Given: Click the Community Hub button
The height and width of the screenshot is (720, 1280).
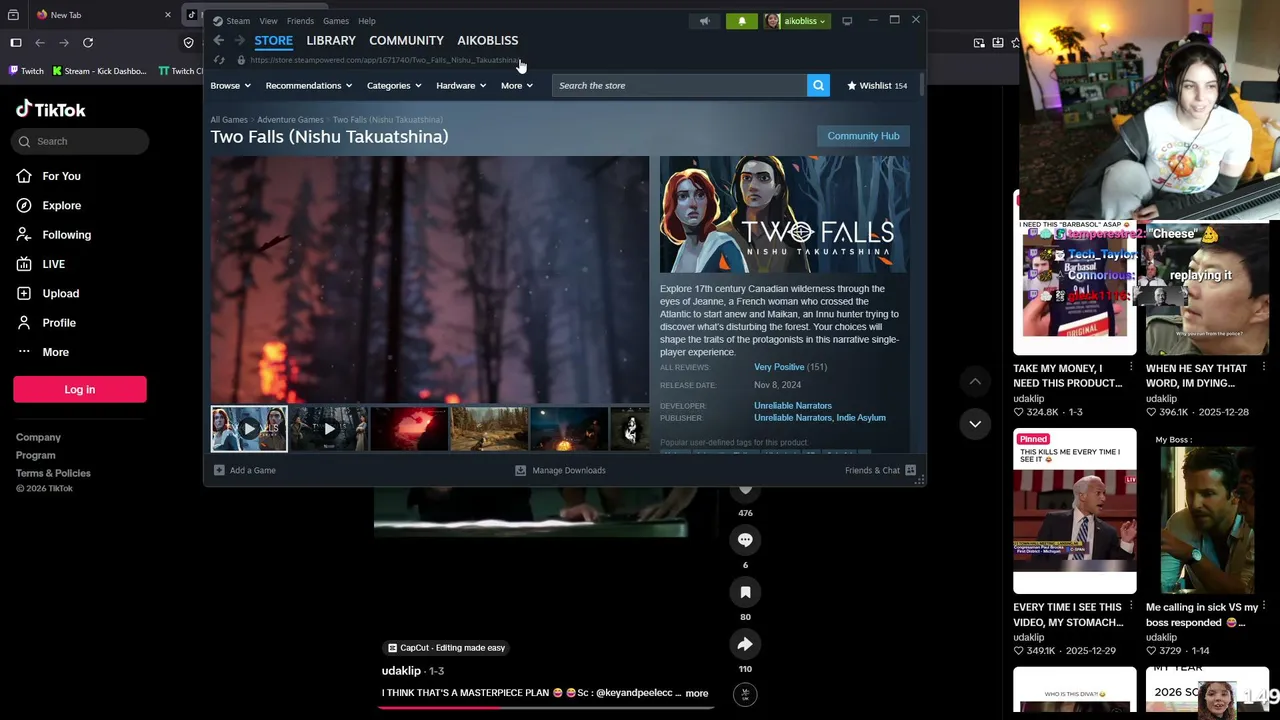Looking at the screenshot, I should (x=863, y=136).
